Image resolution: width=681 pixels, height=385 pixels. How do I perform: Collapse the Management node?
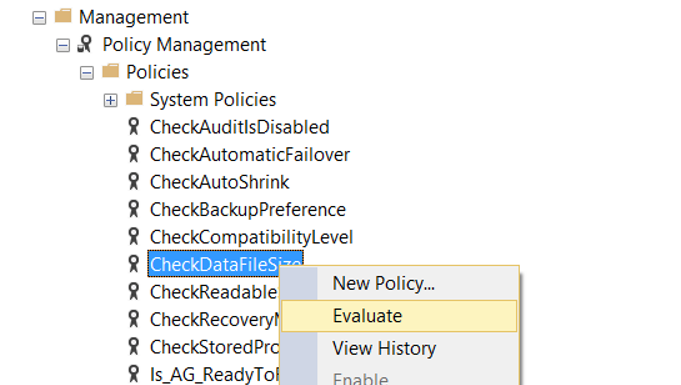(39, 18)
